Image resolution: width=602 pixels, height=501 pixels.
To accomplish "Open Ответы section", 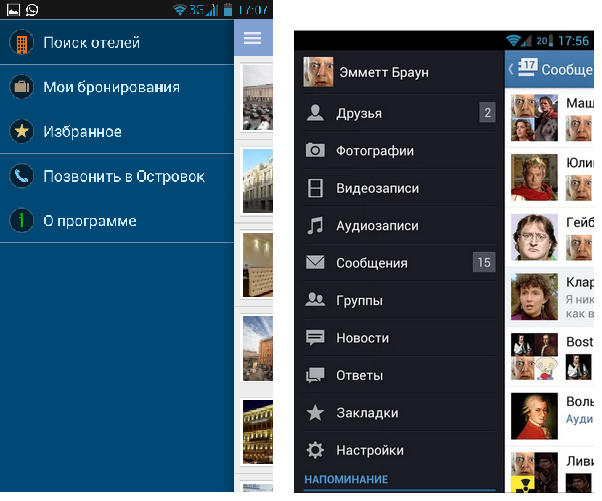I will coord(399,375).
